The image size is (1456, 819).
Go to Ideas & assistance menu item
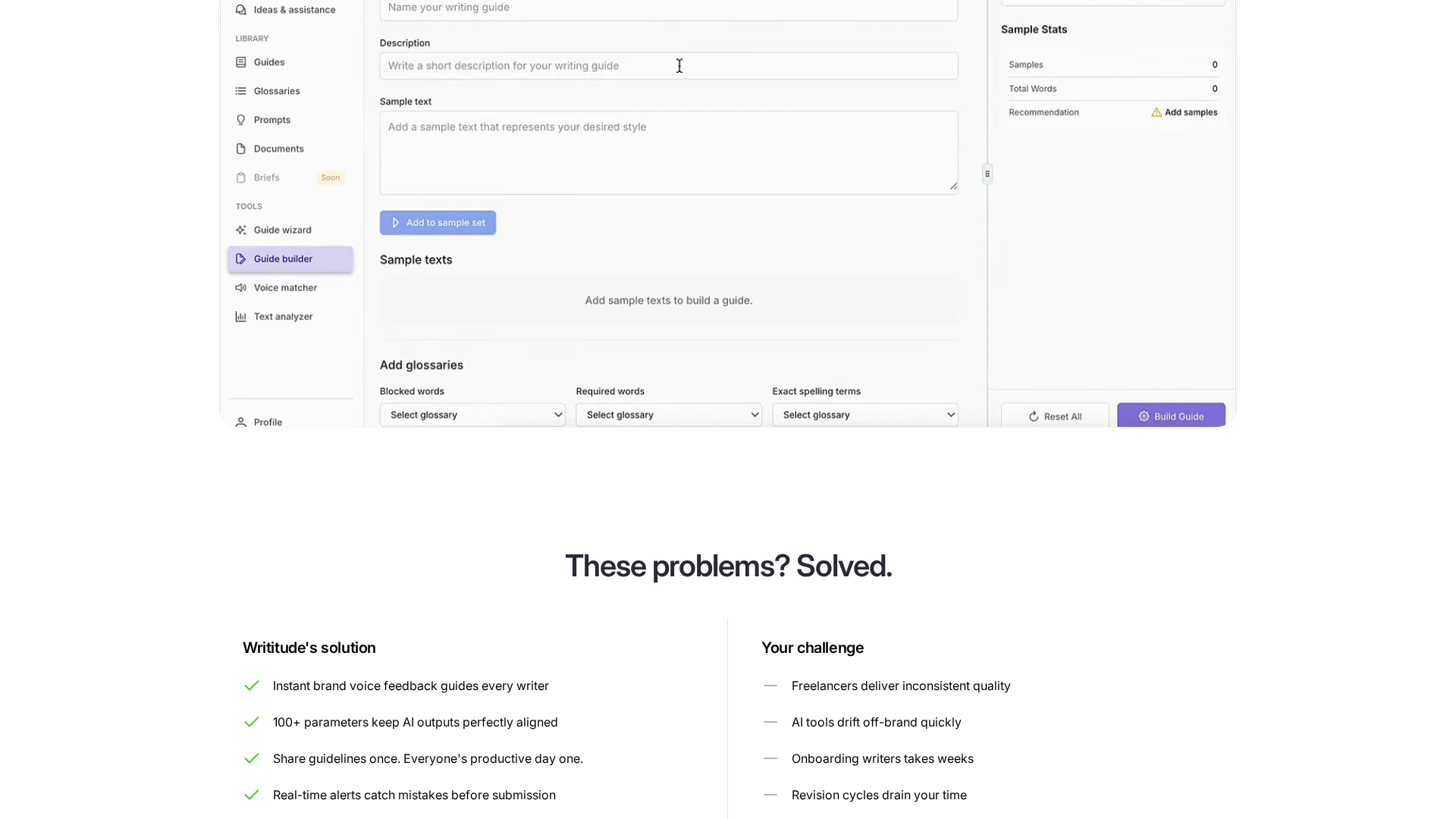coord(294,10)
